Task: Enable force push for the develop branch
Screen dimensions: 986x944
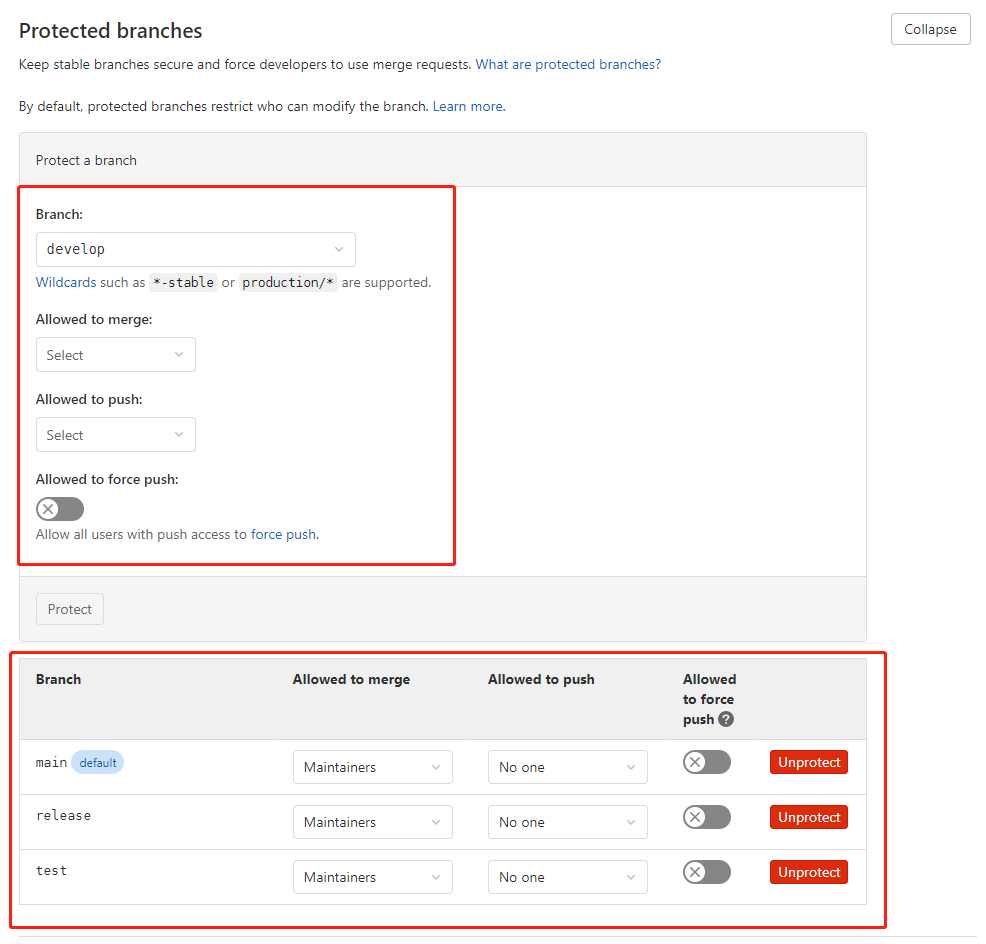Action: tap(59, 508)
